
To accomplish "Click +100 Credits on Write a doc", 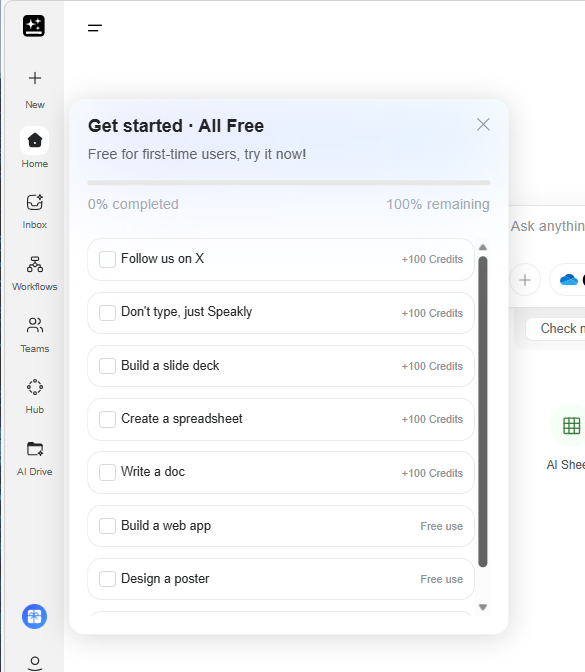I will pyautogui.click(x=432, y=473).
